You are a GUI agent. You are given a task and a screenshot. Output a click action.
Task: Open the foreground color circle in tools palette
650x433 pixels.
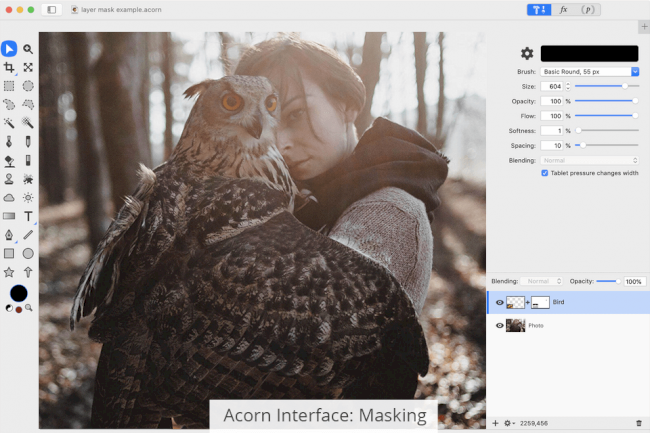(x=19, y=293)
